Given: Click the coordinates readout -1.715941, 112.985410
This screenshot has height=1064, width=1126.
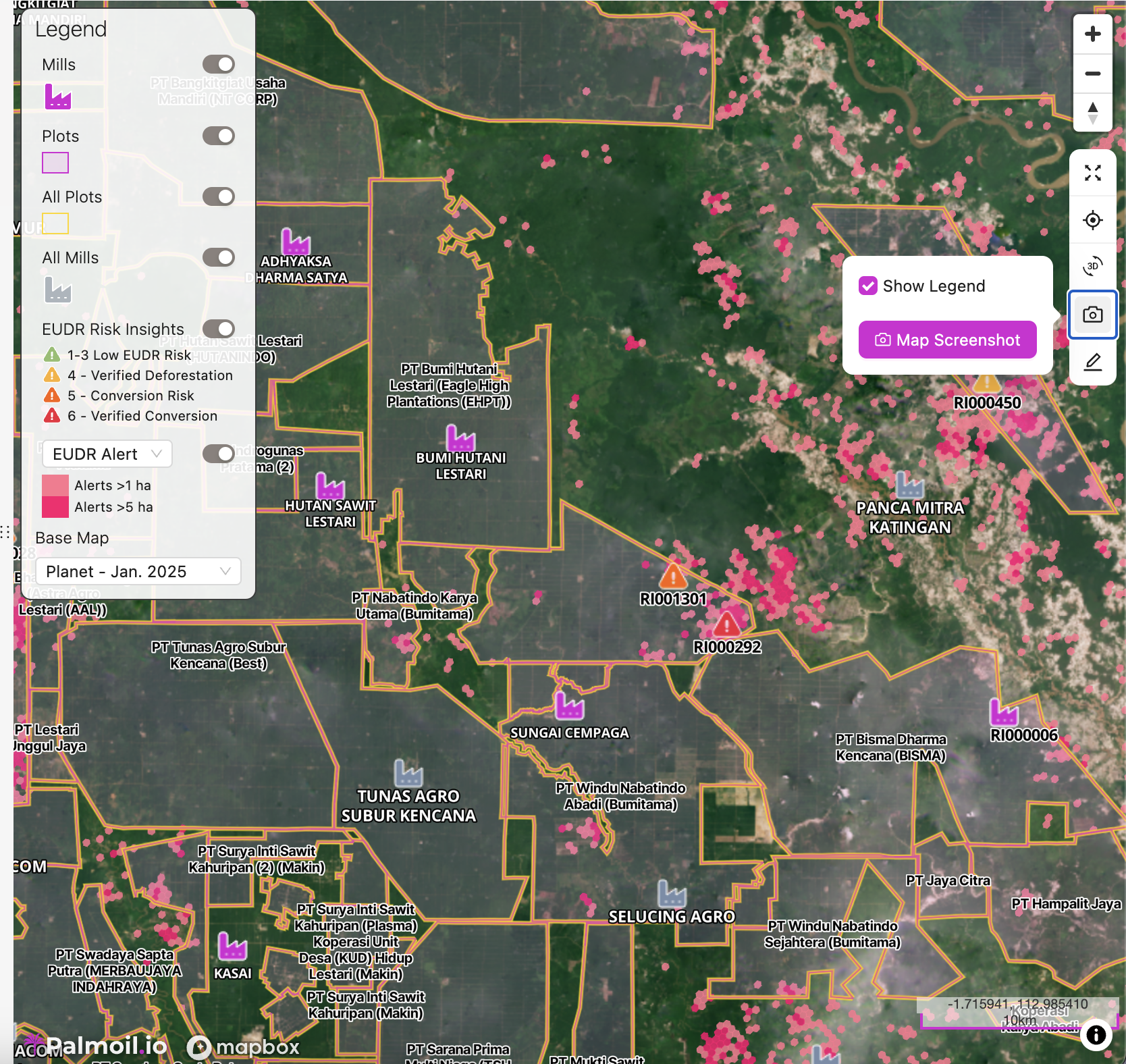Looking at the screenshot, I should [1017, 1004].
